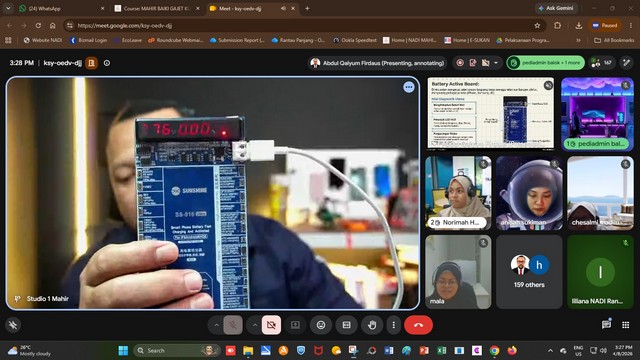Image resolution: width=640 pixels, height=360 pixels.
Task: Toggle the muted microphone button
Action: [233, 325]
